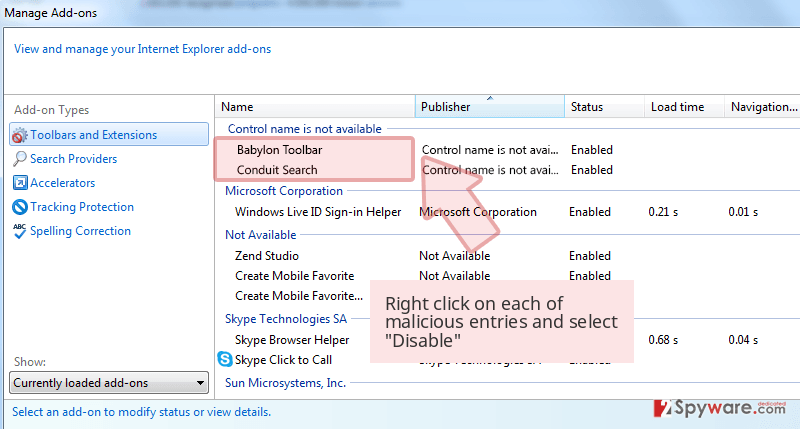Click the Search Providers magnifier icon
The height and width of the screenshot is (429, 800).
19,159
